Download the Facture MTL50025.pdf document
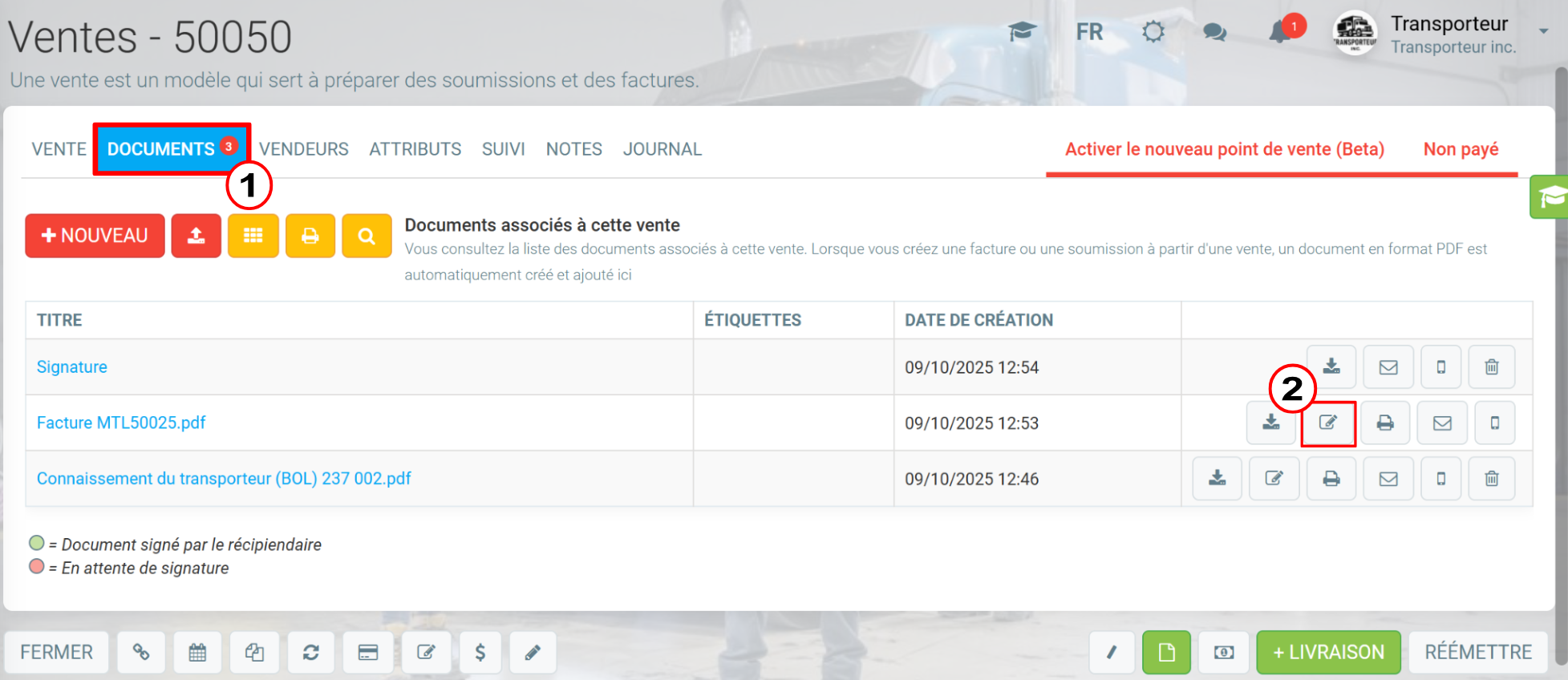Image resolution: width=1568 pixels, height=680 pixels. click(1271, 423)
